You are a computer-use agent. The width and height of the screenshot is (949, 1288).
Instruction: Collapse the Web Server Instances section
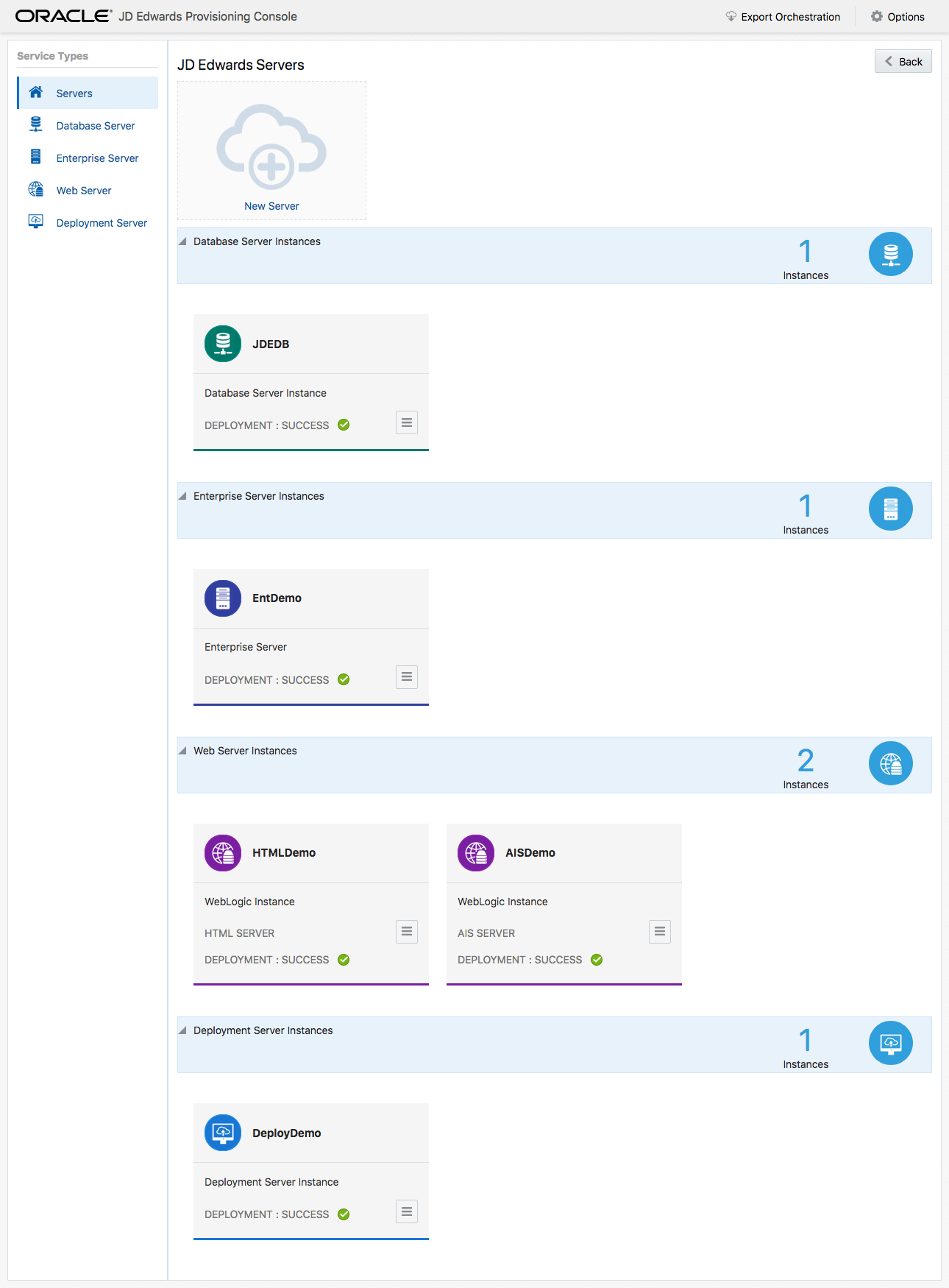pyautogui.click(x=182, y=751)
